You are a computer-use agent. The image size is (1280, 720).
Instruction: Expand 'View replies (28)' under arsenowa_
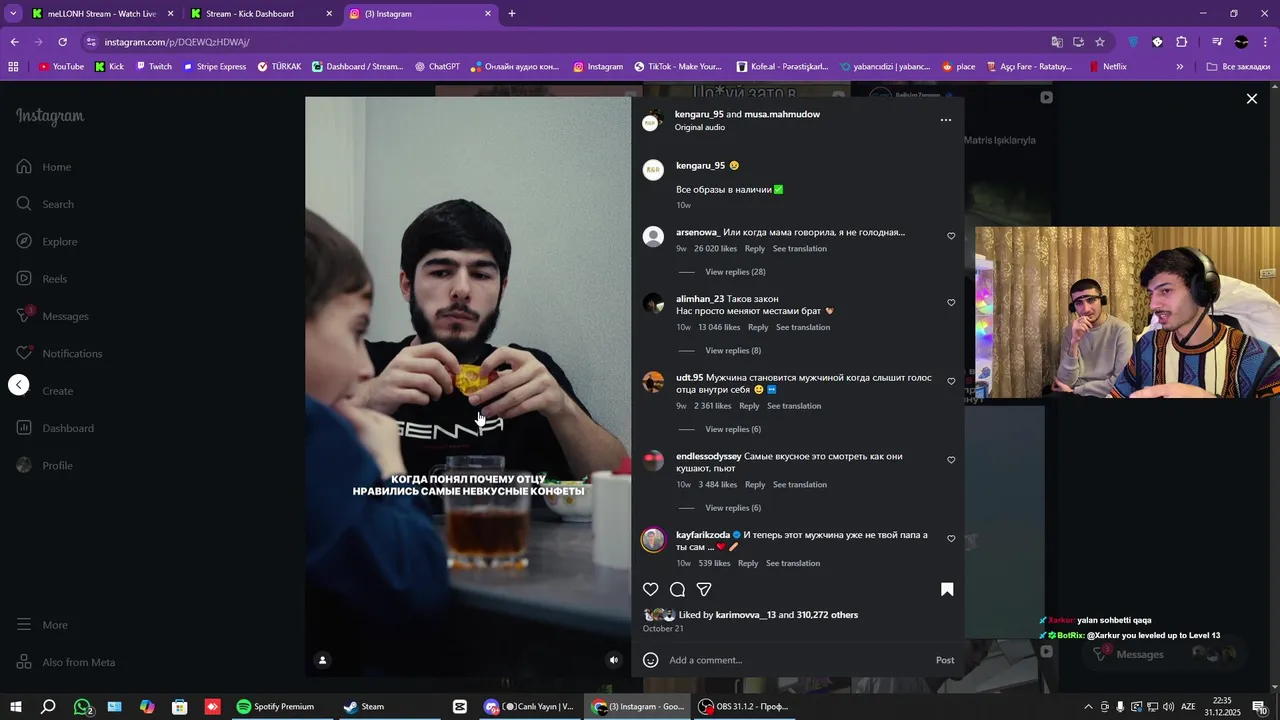click(x=735, y=272)
